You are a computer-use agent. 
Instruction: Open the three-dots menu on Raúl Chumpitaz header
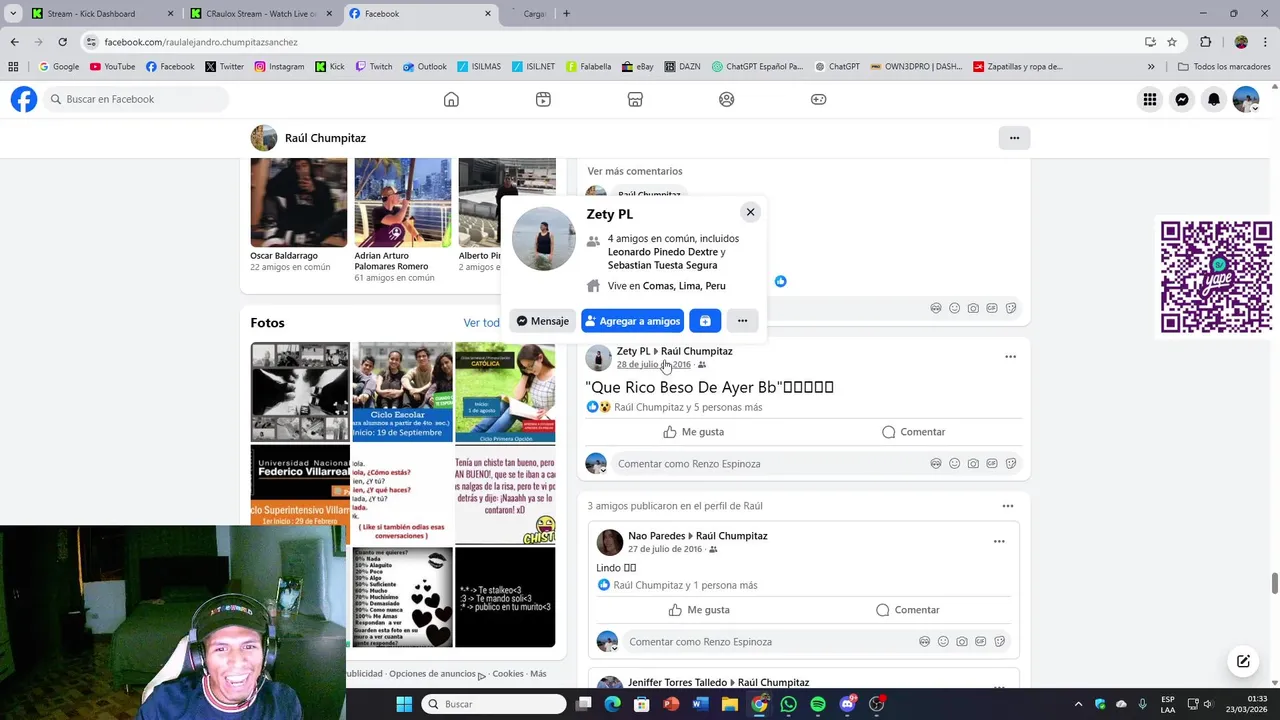point(1014,138)
